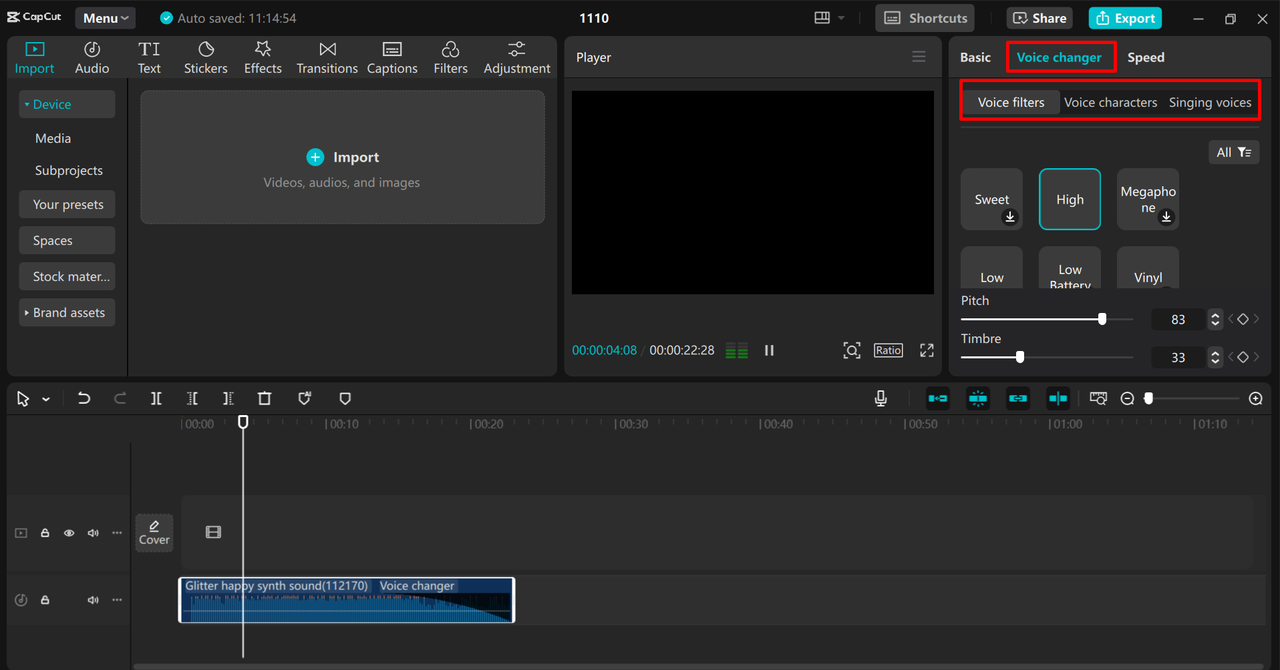Screen dimensions: 1280x670
Task: Open the Menu dropdown
Action: coord(106,18)
